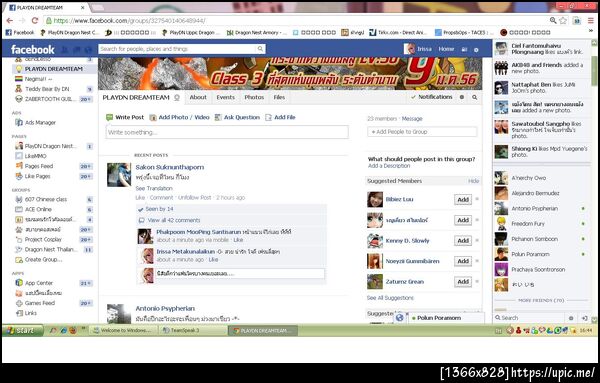The image size is (600, 383).
Task: Click the Facebook logo in the blue bar
Action: [33, 49]
